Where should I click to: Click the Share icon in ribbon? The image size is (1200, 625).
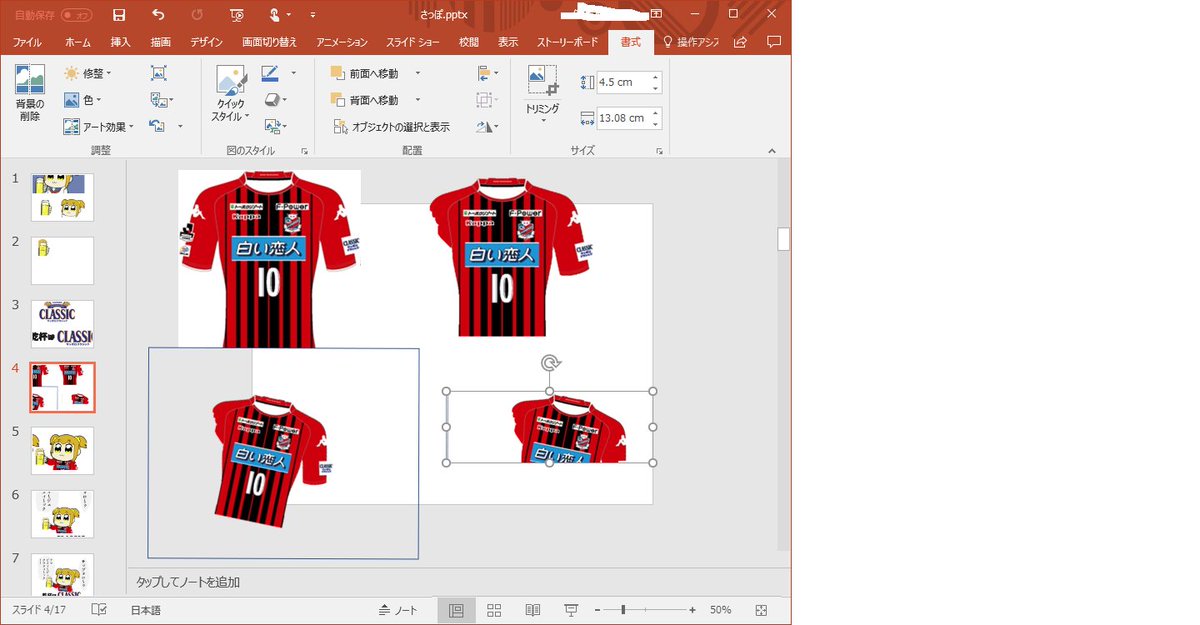(x=741, y=42)
